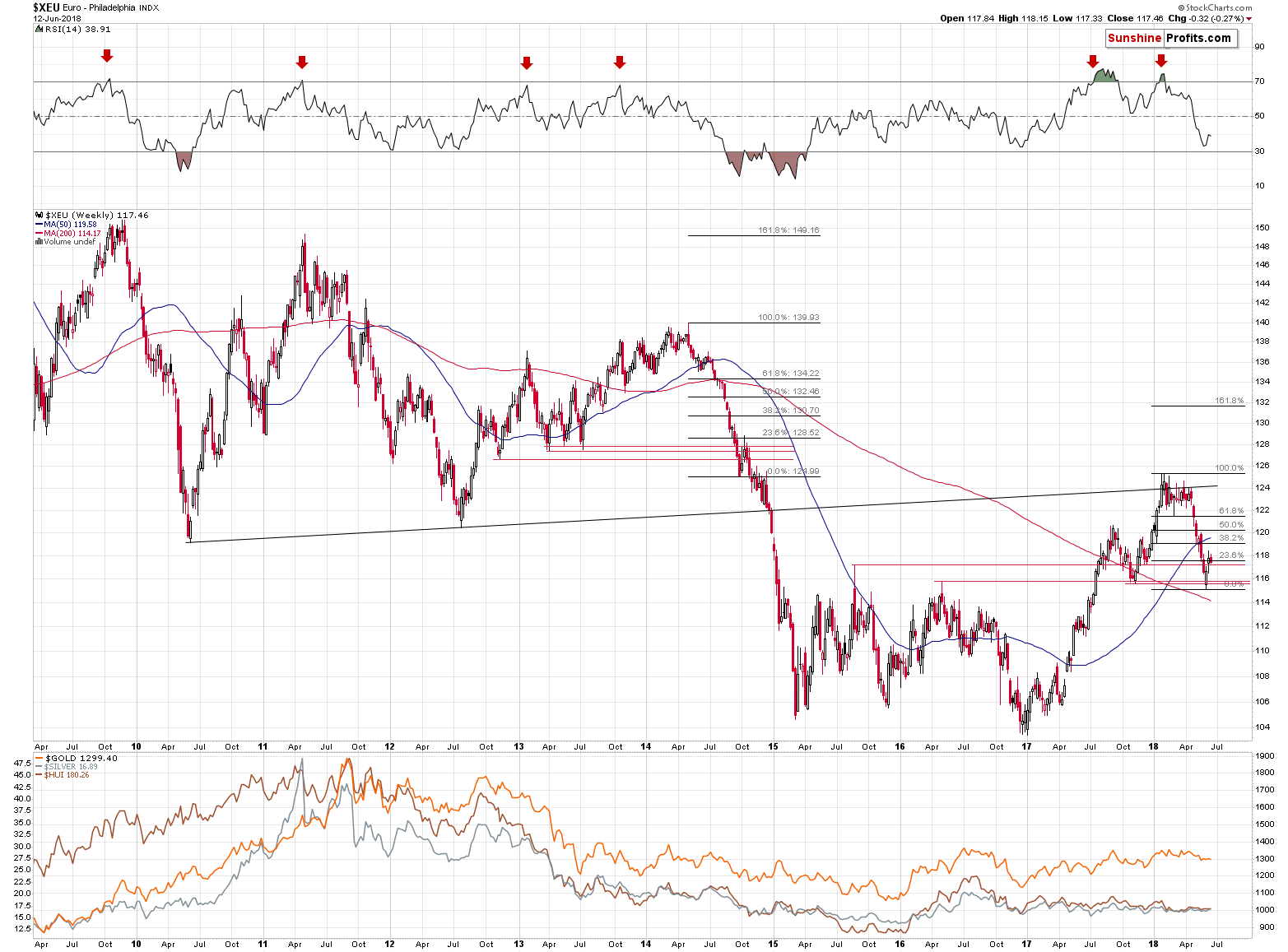The width and height of the screenshot is (1288, 952).
Task: Open the StockCharts.com copyright link
Action: pyautogui.click(x=1214, y=8)
